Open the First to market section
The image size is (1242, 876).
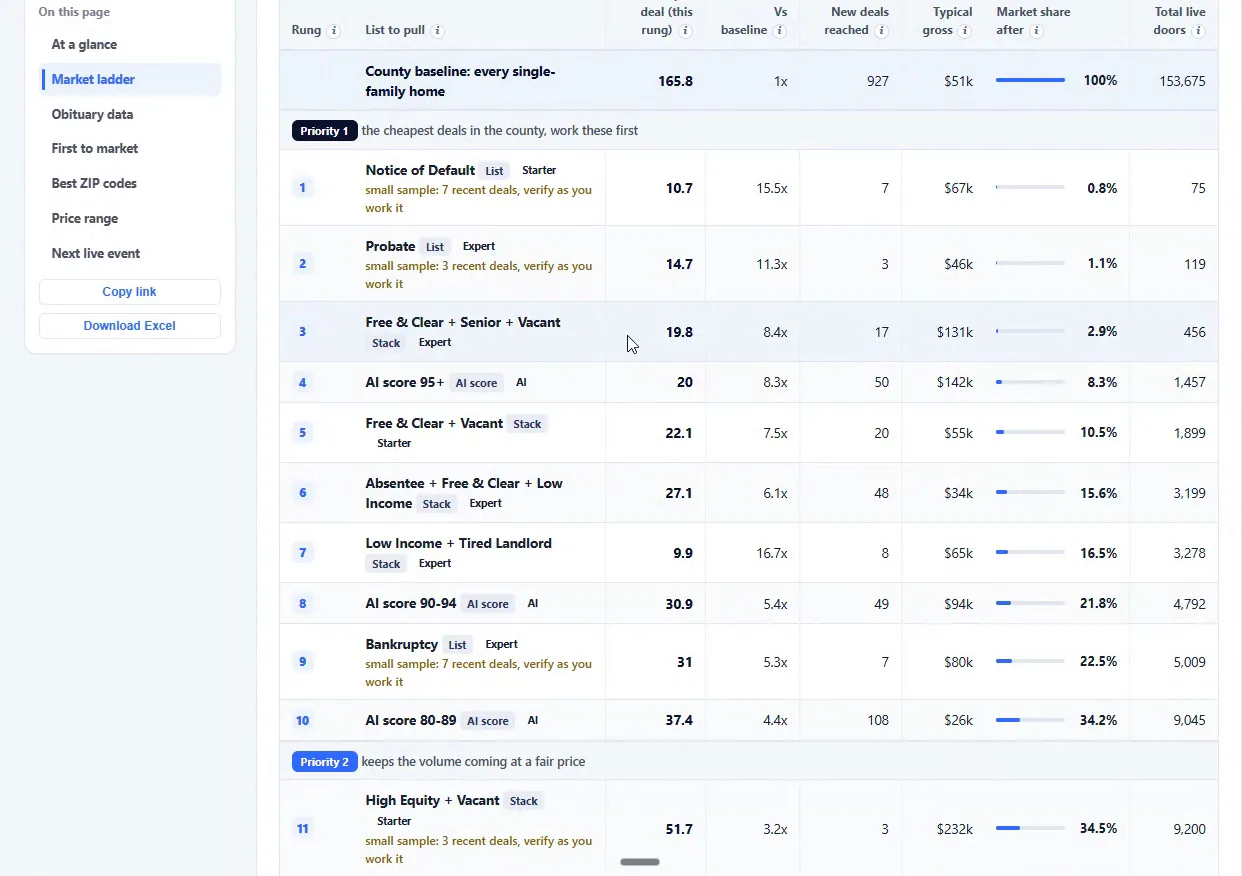(x=95, y=149)
